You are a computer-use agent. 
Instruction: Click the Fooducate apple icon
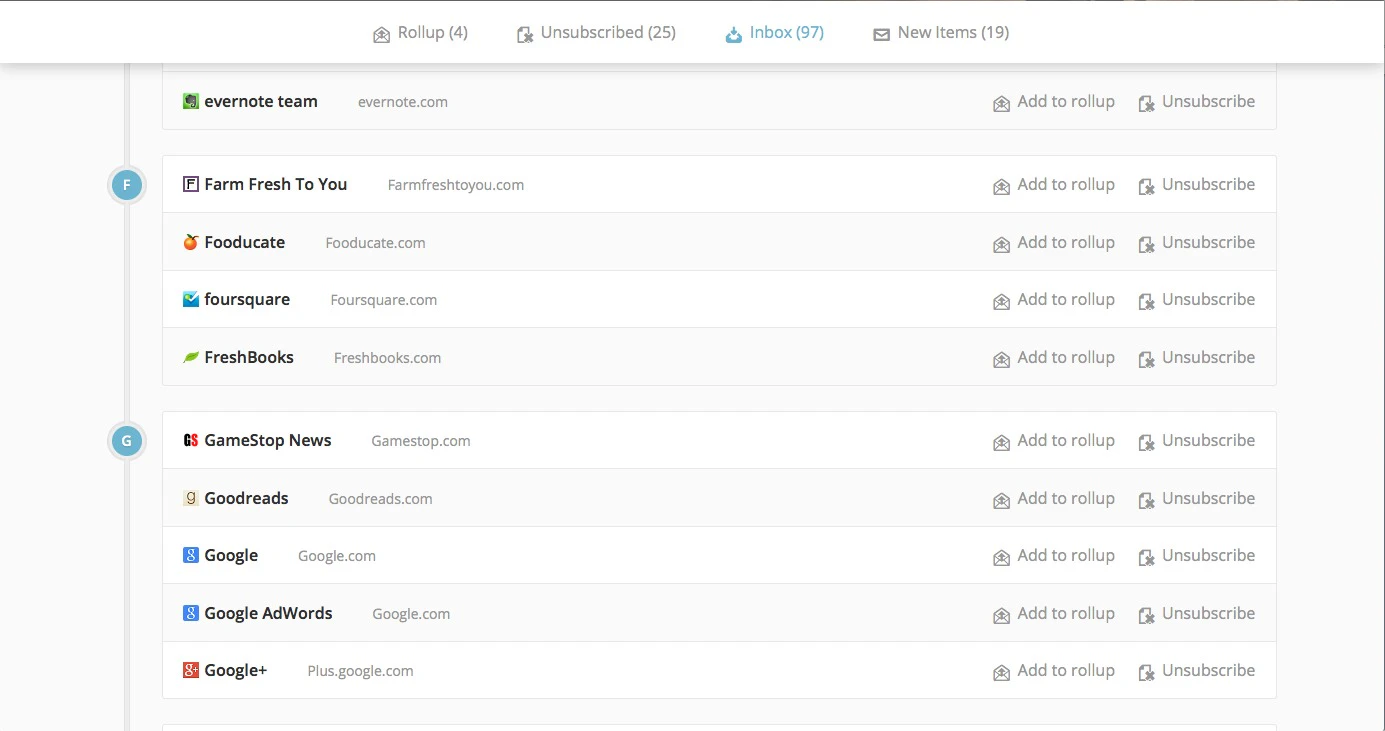[x=190, y=241]
